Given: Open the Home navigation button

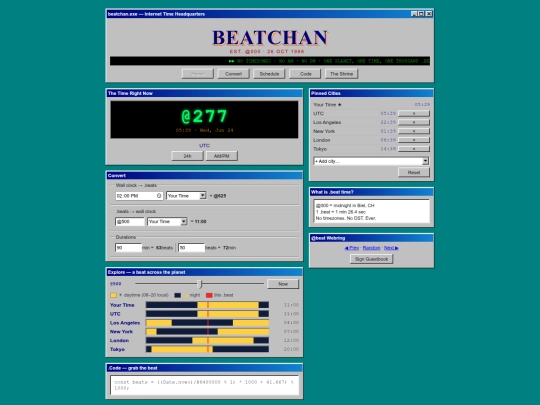Looking at the screenshot, I should [198, 74].
